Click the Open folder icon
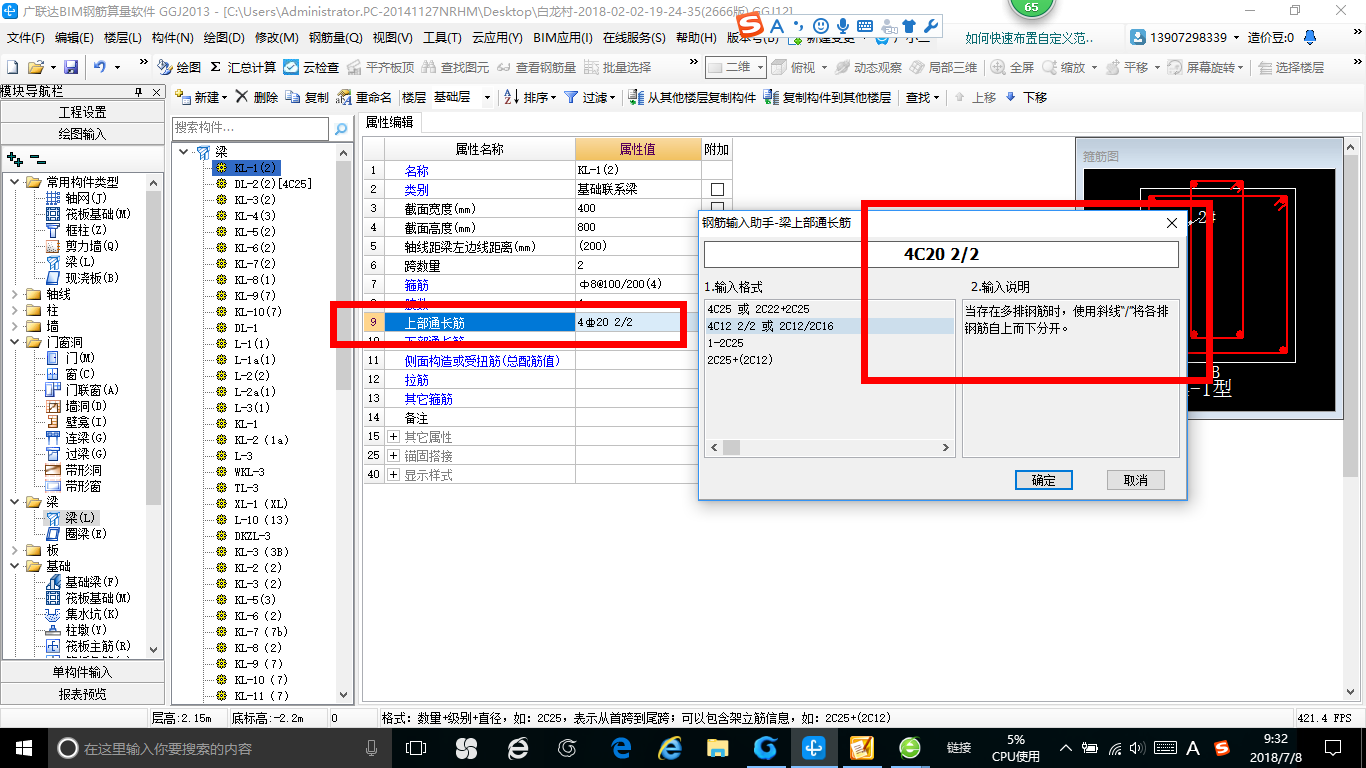The height and width of the screenshot is (768, 1366). (36, 67)
